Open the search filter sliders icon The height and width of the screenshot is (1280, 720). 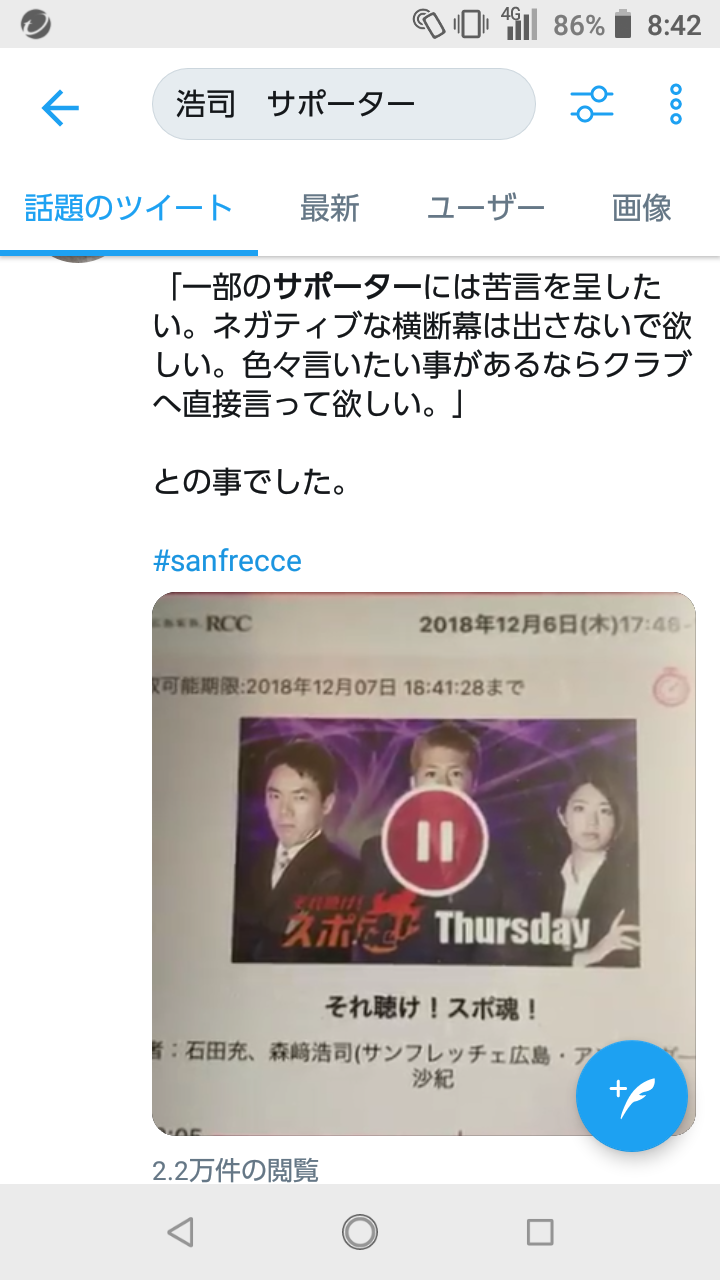point(592,104)
